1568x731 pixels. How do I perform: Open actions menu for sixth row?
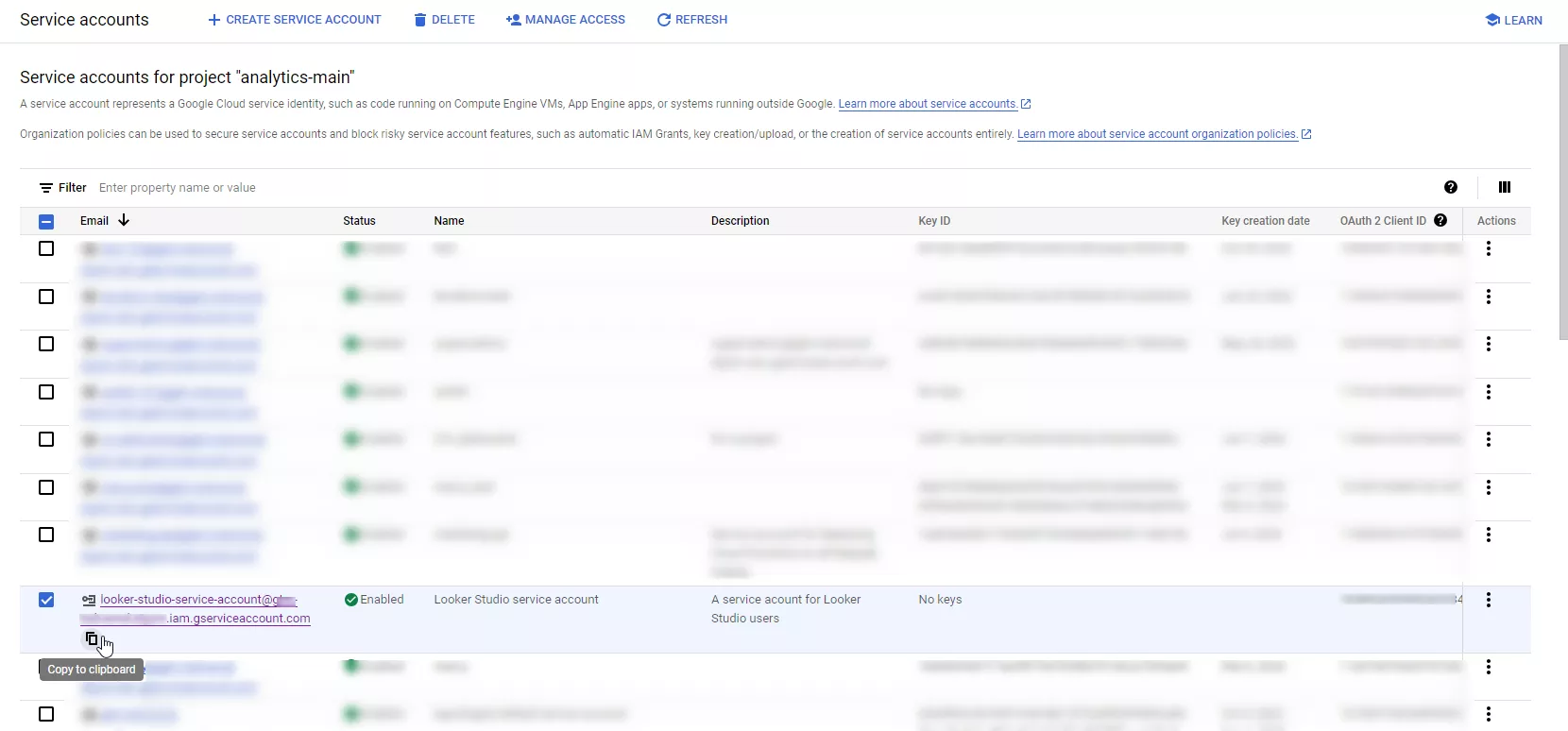[x=1489, y=487]
